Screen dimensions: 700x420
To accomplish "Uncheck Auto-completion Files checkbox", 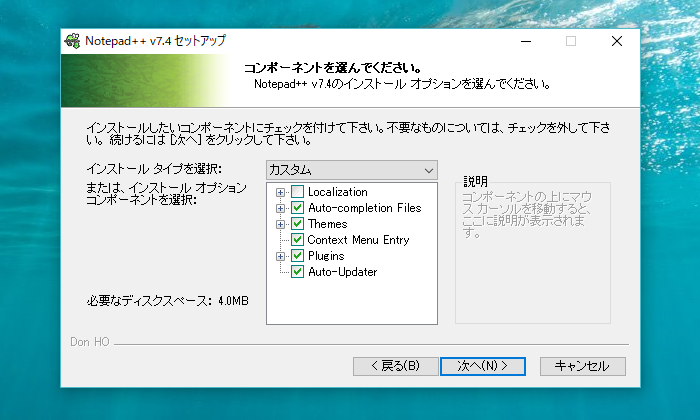I will tap(297, 208).
